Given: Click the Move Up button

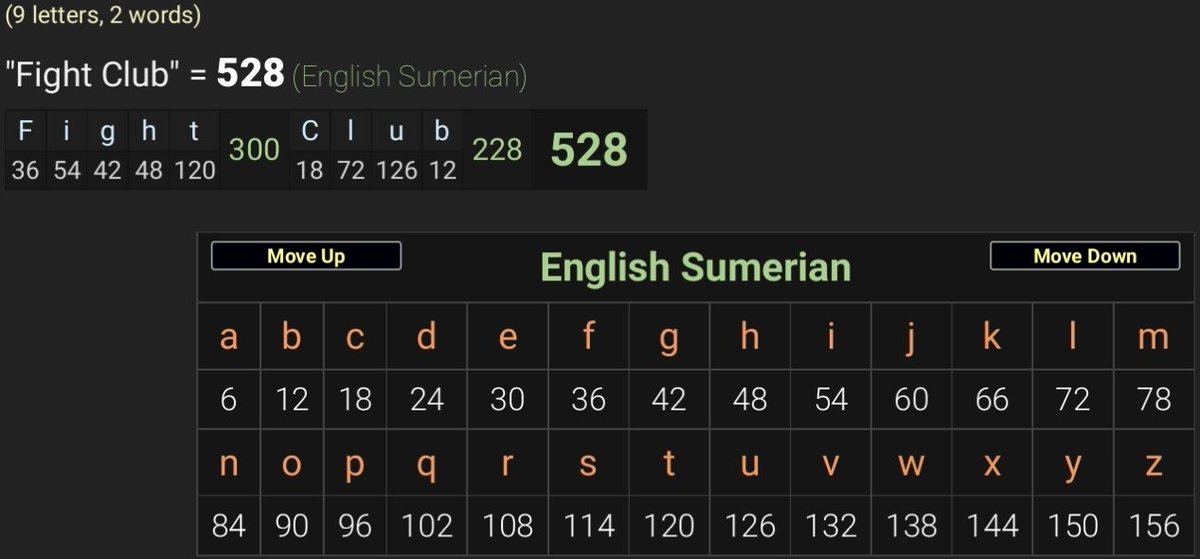Looking at the screenshot, I should click(306, 256).
